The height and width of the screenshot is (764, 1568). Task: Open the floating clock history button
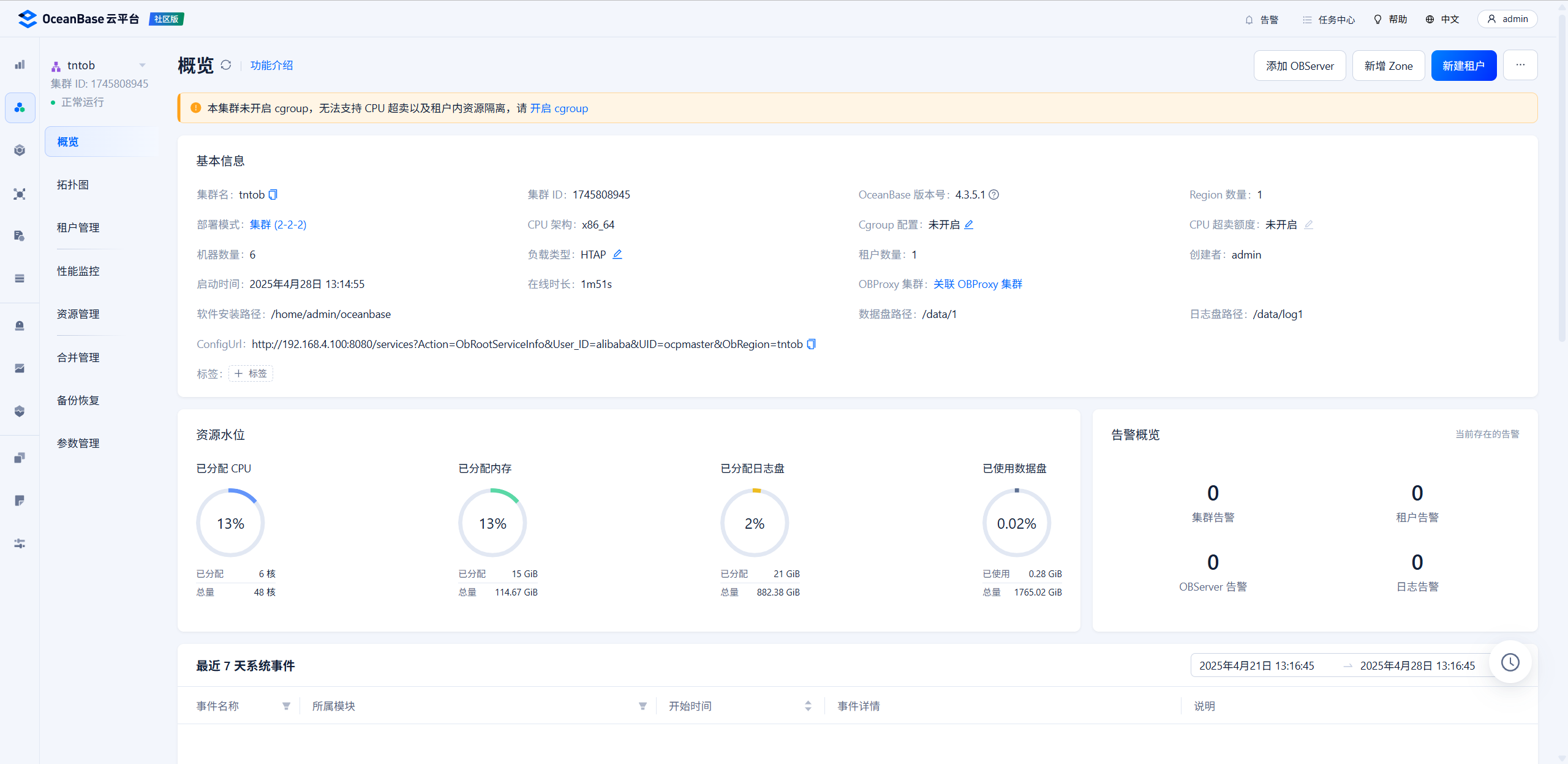[x=1510, y=662]
